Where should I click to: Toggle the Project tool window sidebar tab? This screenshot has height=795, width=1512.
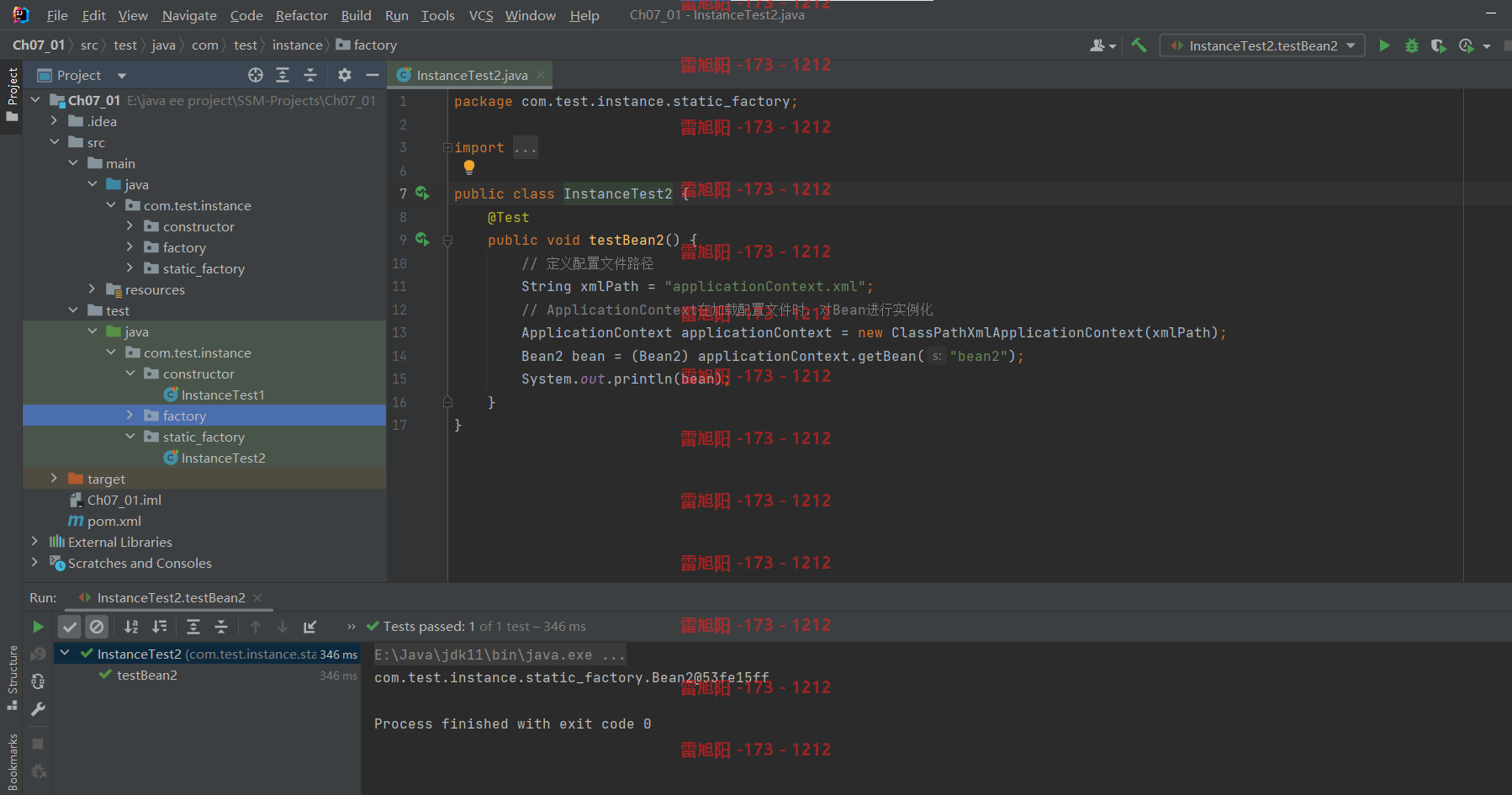coord(12,94)
